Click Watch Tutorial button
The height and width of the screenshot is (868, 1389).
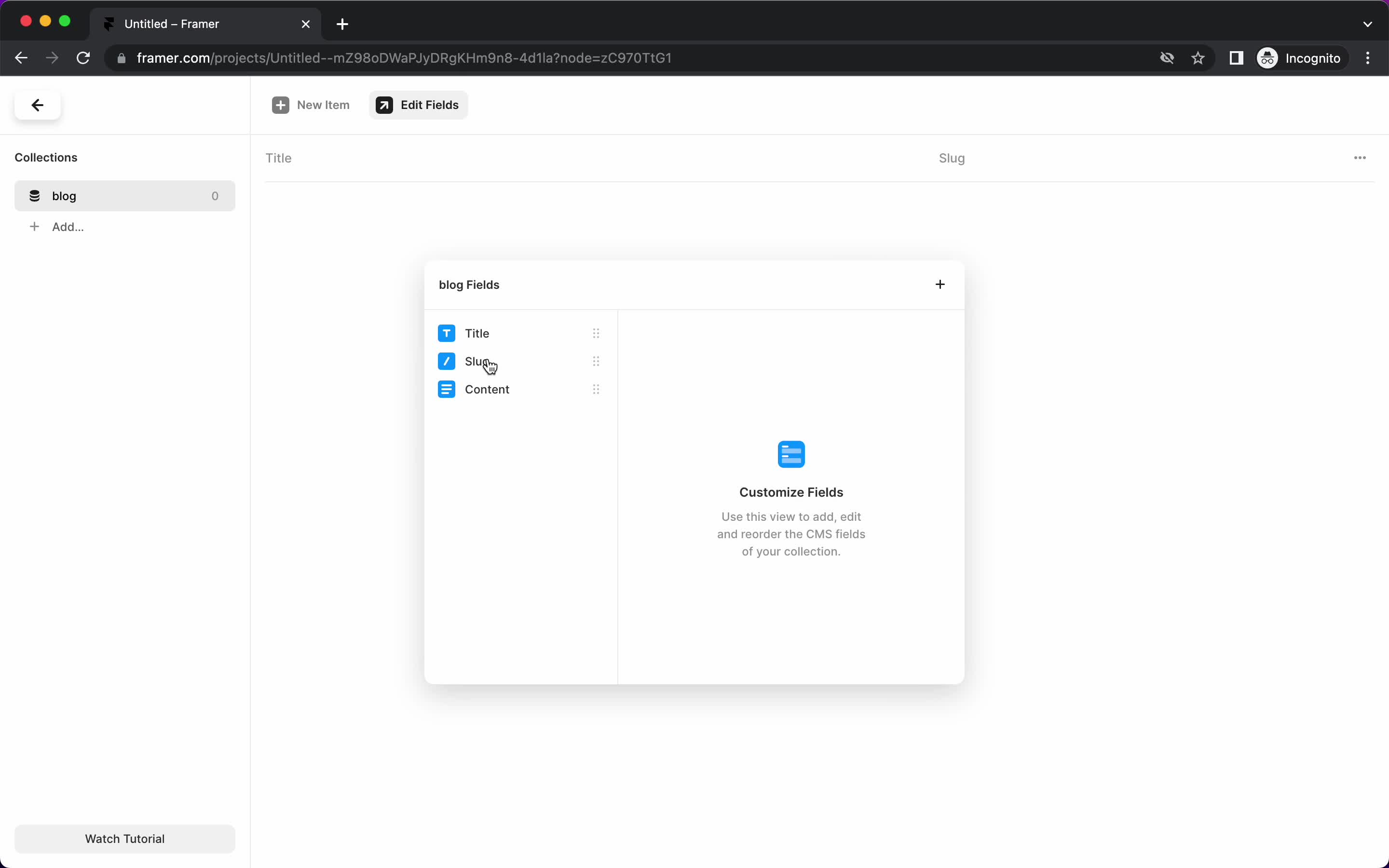coord(125,838)
